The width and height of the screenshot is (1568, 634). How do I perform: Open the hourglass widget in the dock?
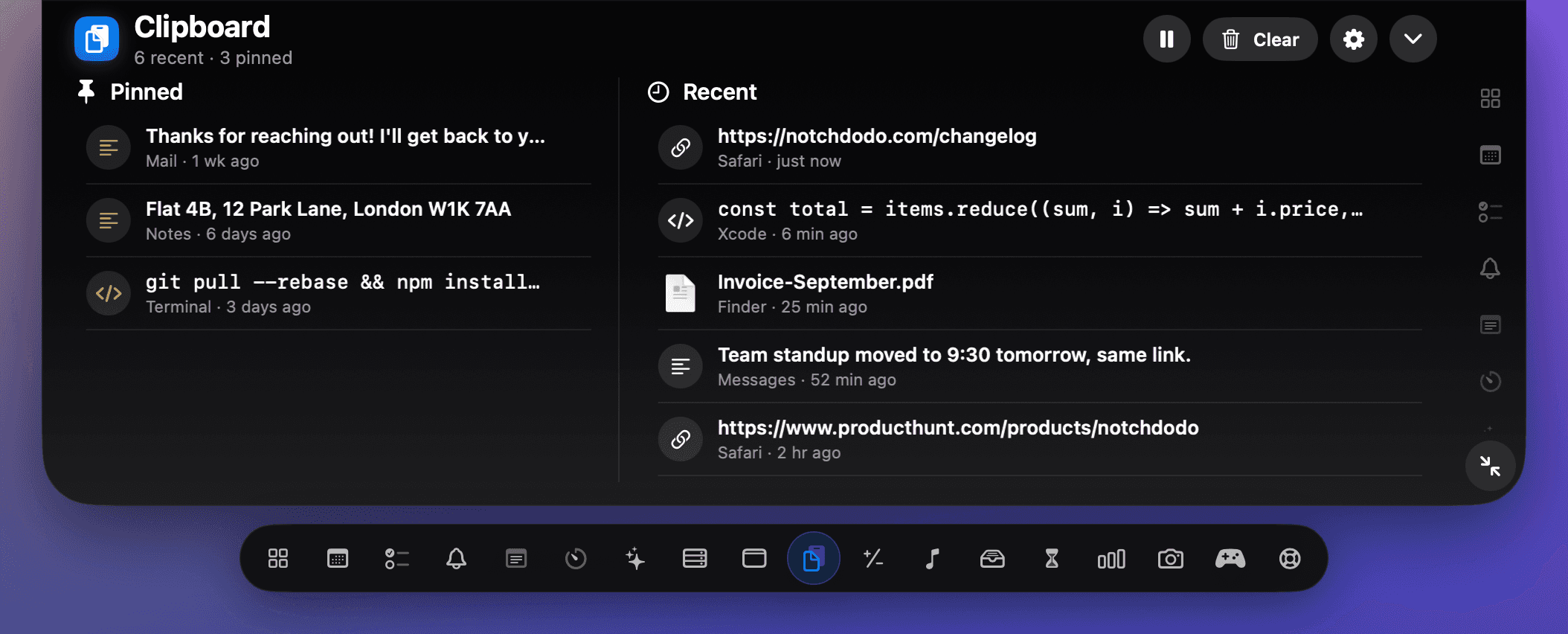coord(1052,558)
